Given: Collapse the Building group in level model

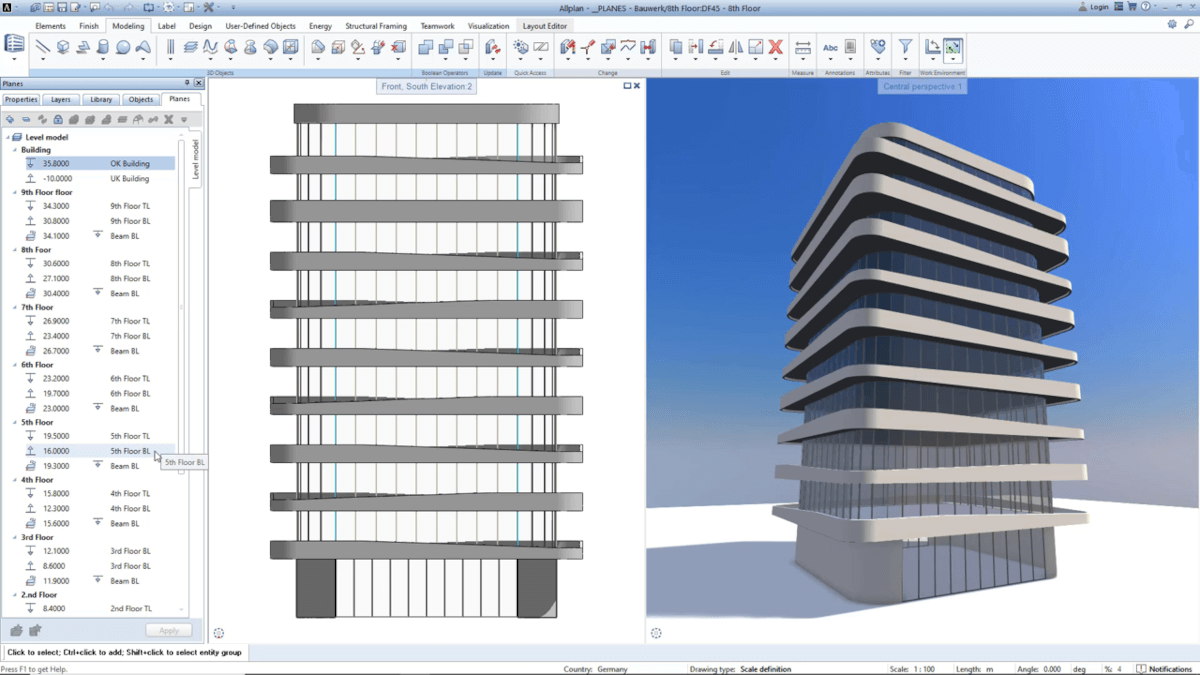Looking at the screenshot, I should click(x=15, y=150).
